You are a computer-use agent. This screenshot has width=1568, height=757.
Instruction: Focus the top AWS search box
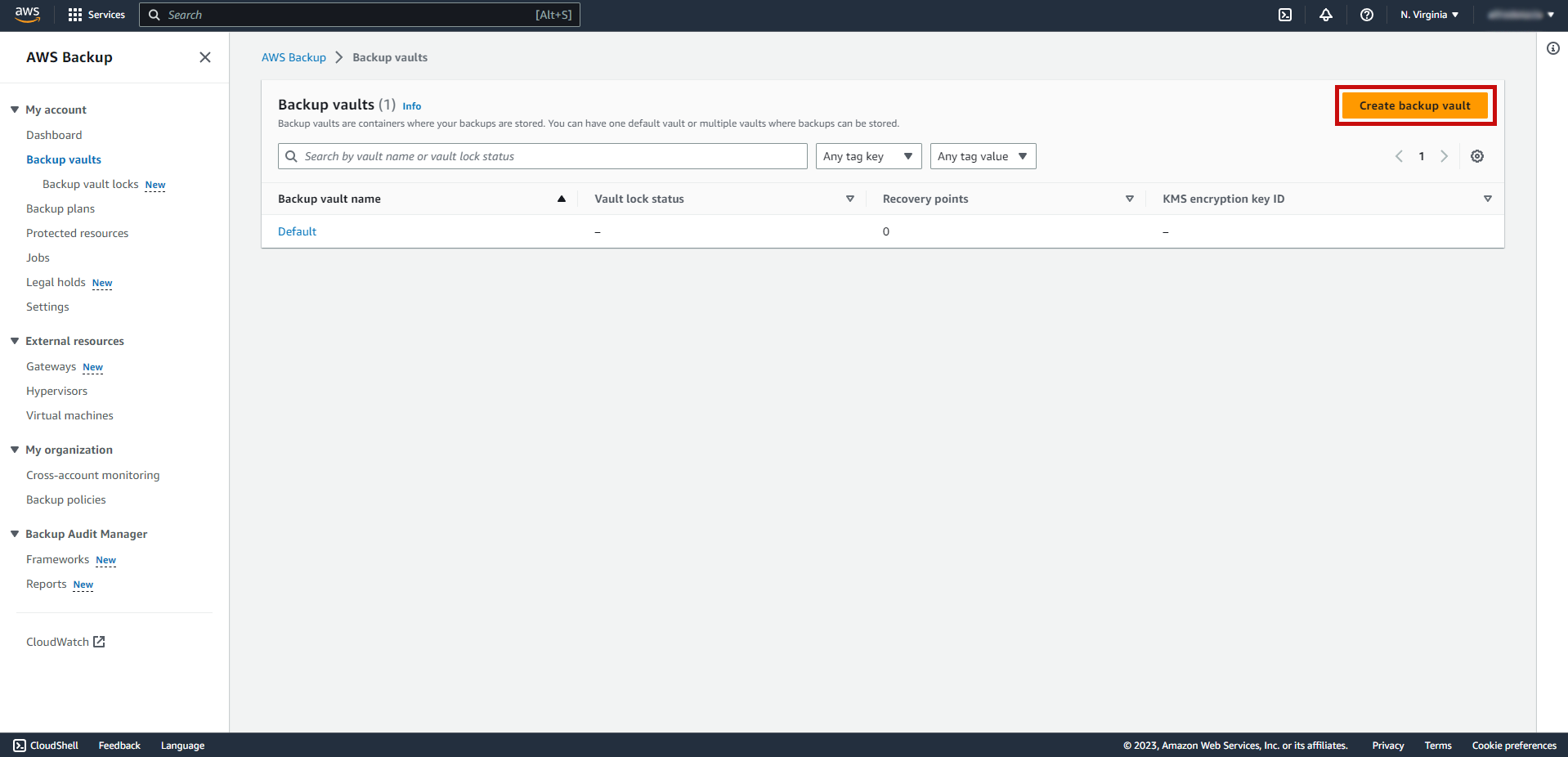(360, 15)
